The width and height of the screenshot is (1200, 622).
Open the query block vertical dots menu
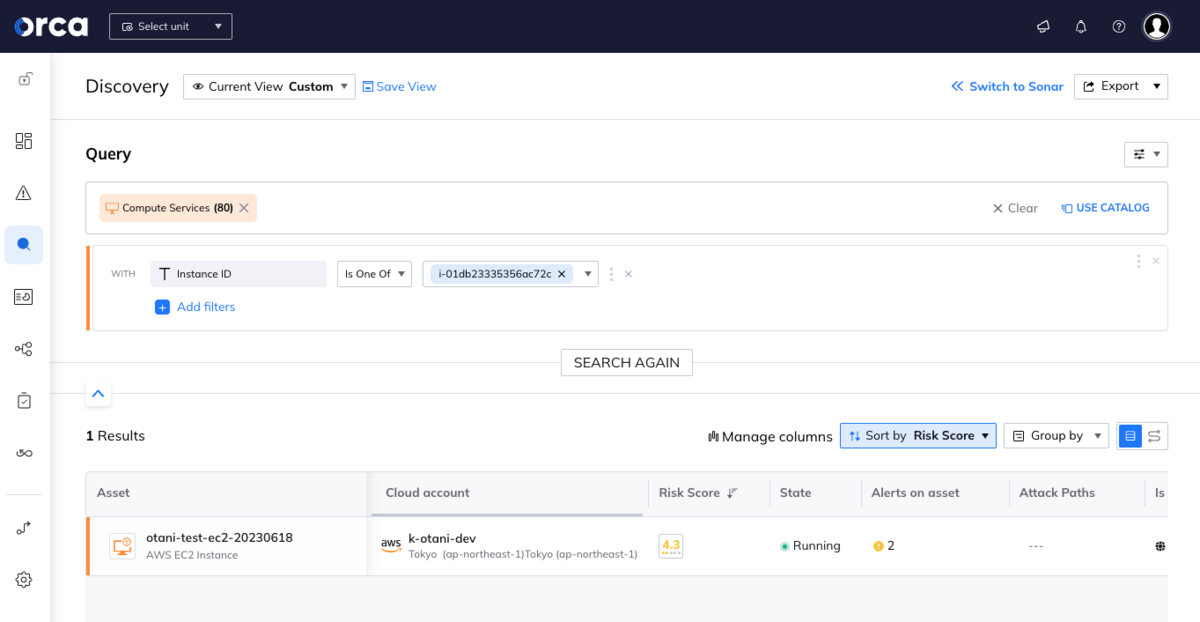tap(1138, 261)
